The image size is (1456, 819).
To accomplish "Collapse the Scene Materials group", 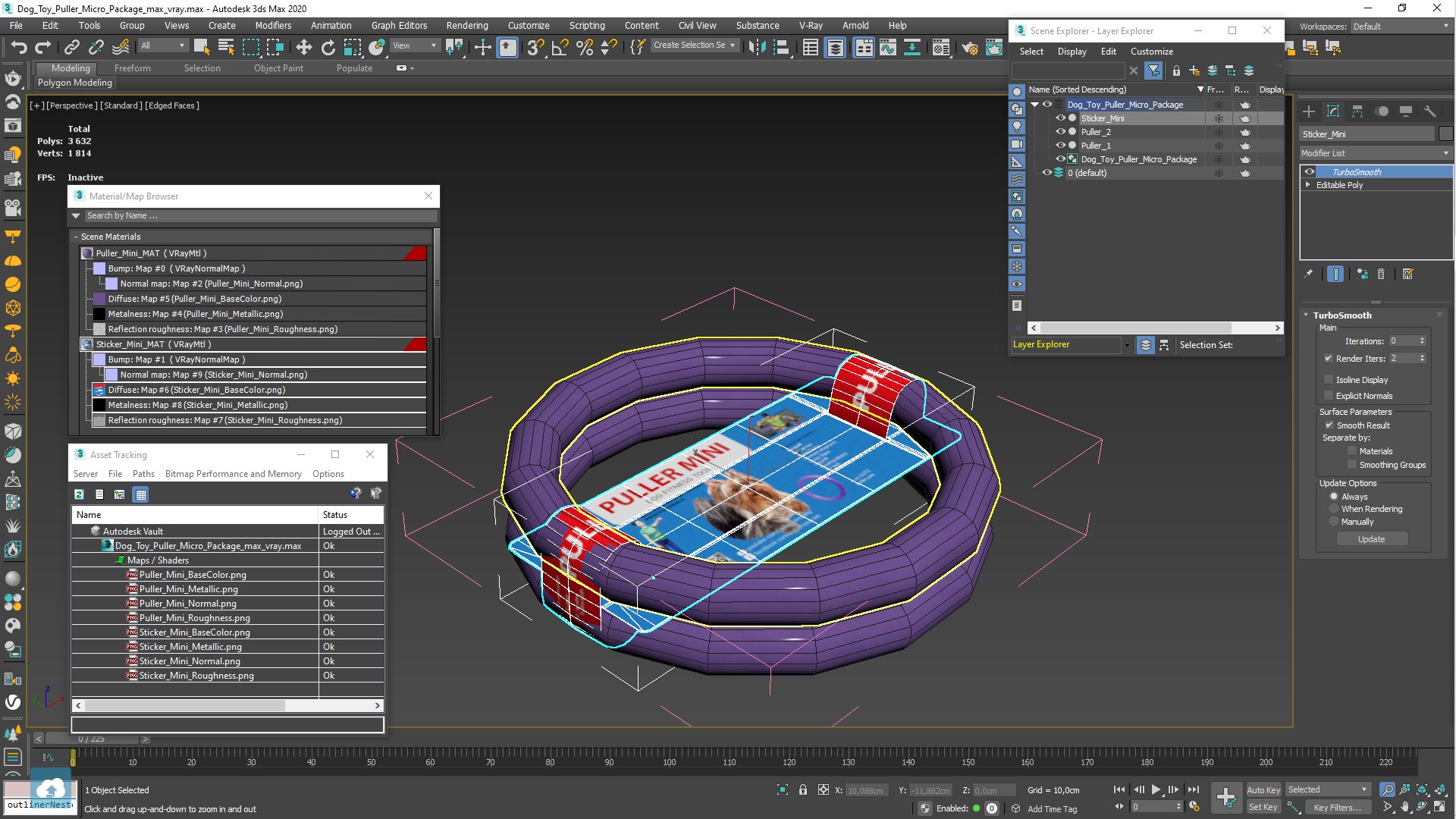I will pyautogui.click(x=76, y=237).
